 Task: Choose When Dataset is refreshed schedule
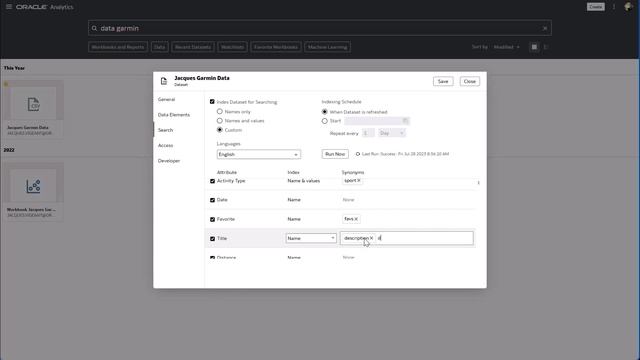point(324,112)
